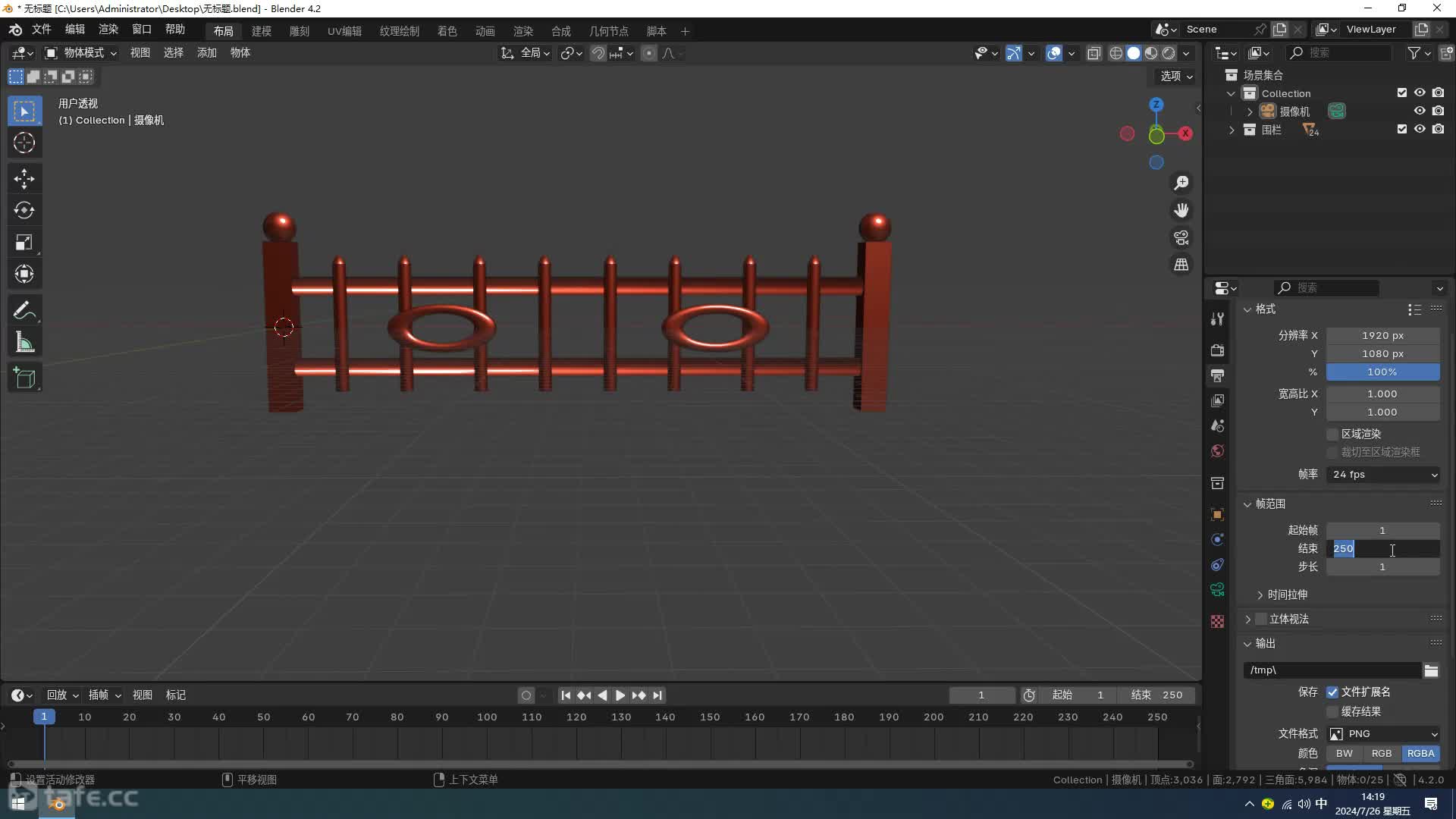The height and width of the screenshot is (819, 1456).
Task: Open the Scene properties tab
Action: (1217, 425)
